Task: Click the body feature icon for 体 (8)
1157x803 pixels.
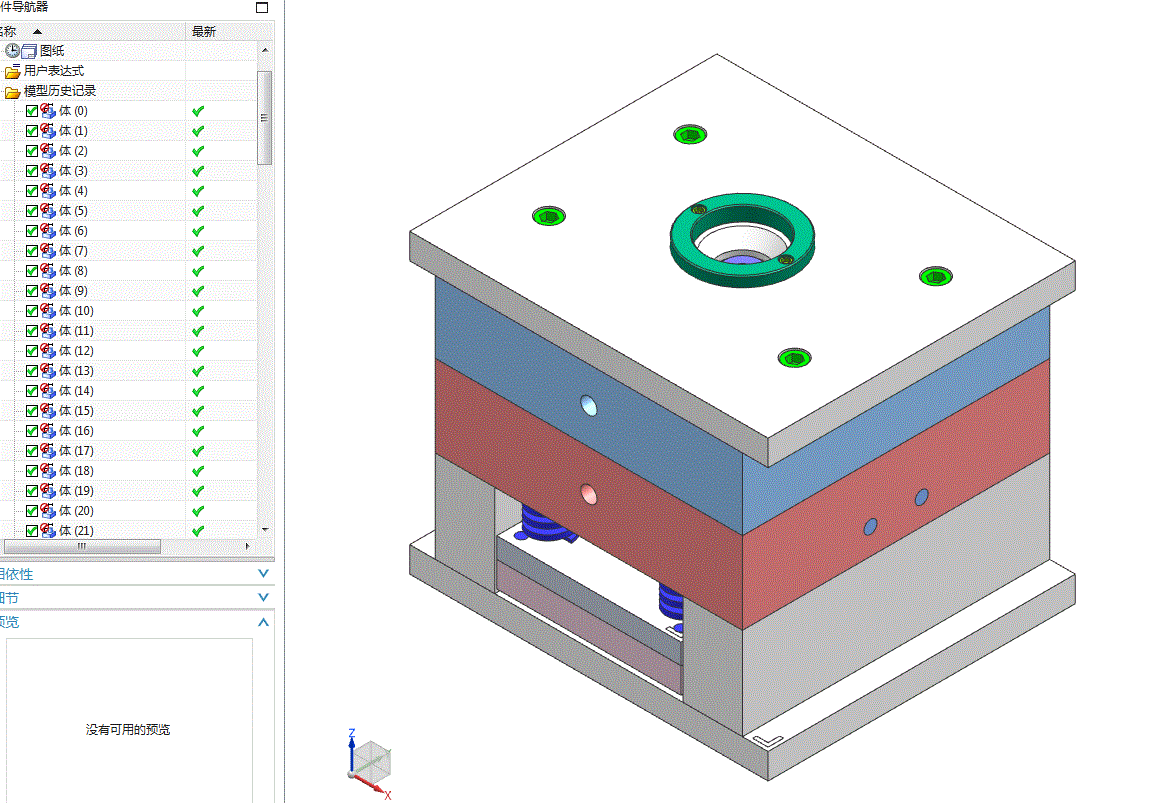Action: [x=48, y=270]
